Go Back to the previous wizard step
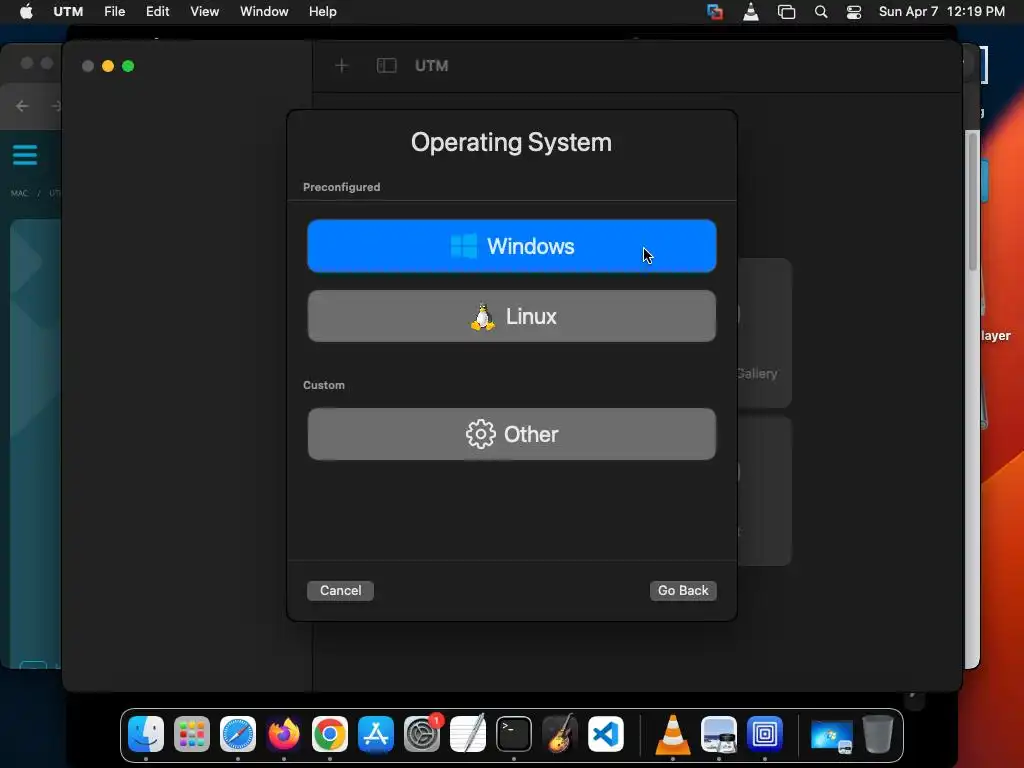This screenshot has height=768, width=1024. point(683,590)
